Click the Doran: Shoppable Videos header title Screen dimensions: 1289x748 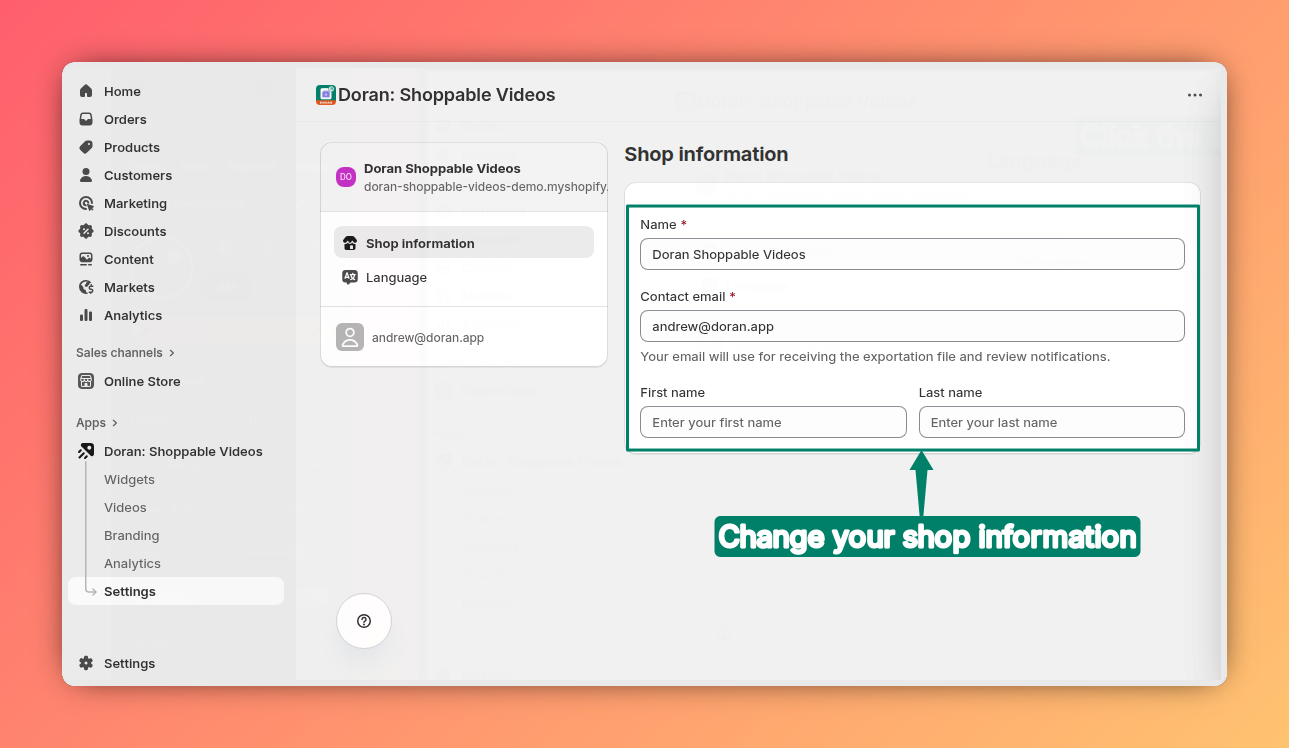(446, 95)
